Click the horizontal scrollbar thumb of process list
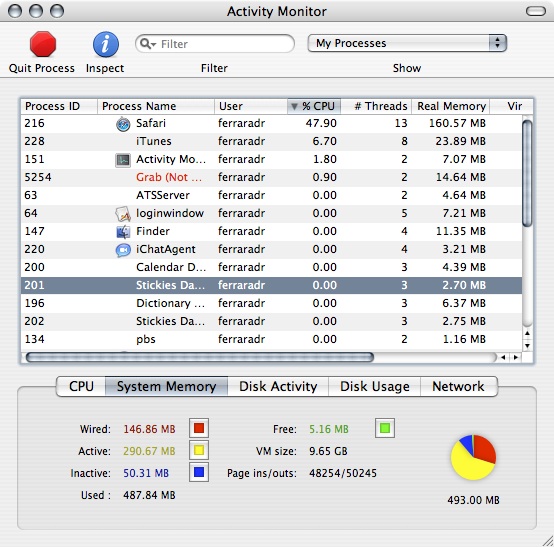The width and height of the screenshot is (554, 547). click(x=200, y=357)
